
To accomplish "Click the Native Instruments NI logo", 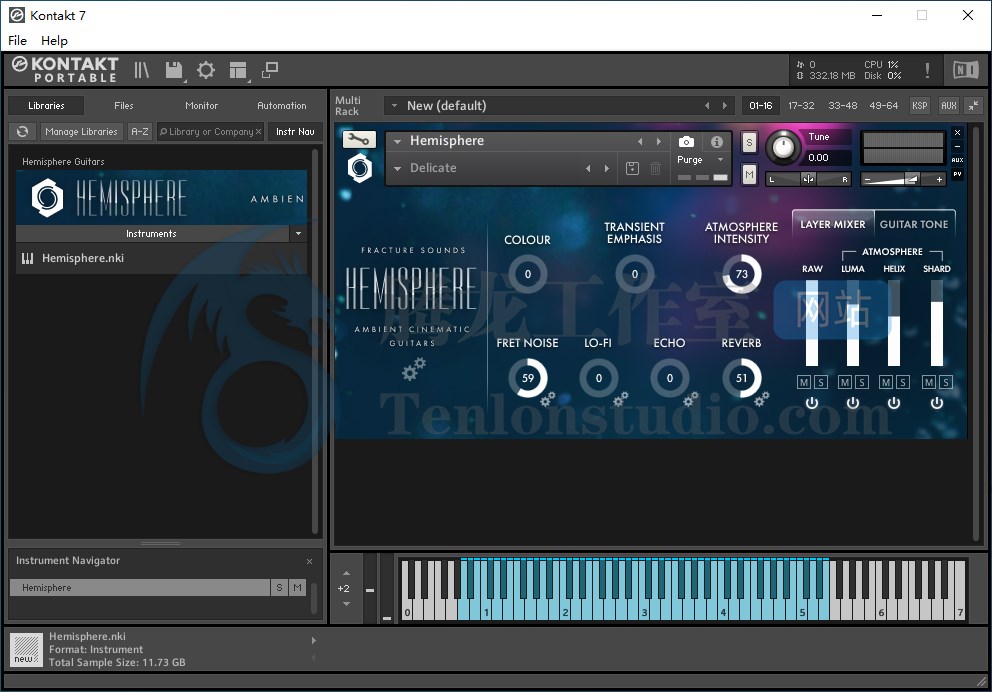I will pos(965,70).
